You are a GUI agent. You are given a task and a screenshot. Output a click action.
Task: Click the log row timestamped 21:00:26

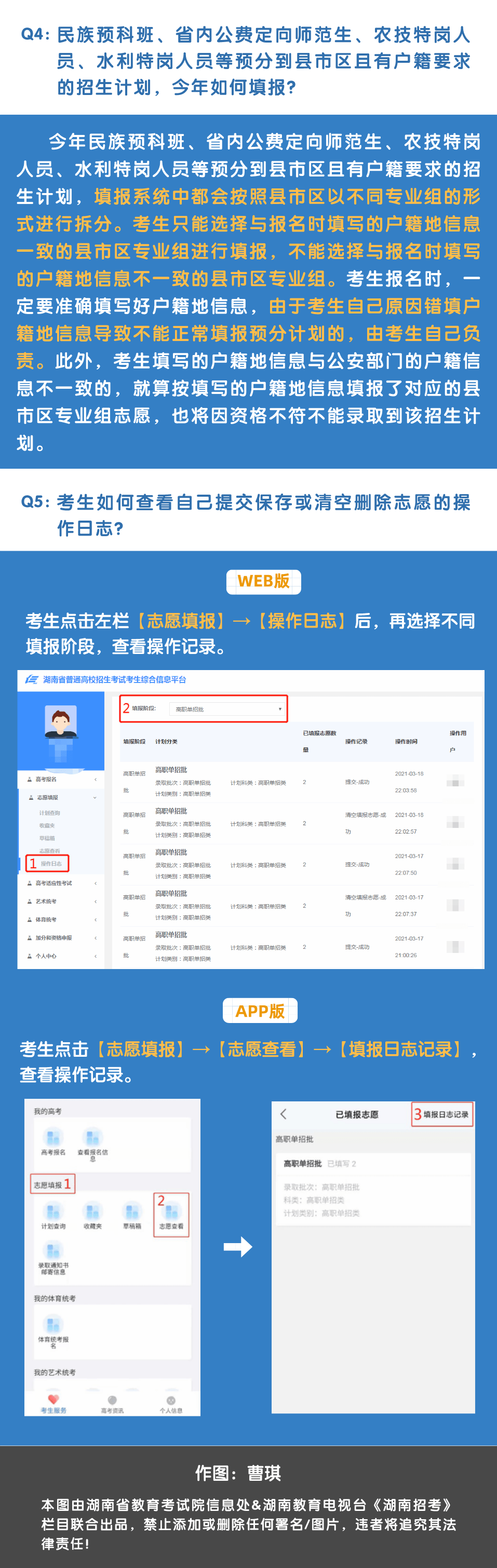297,947
